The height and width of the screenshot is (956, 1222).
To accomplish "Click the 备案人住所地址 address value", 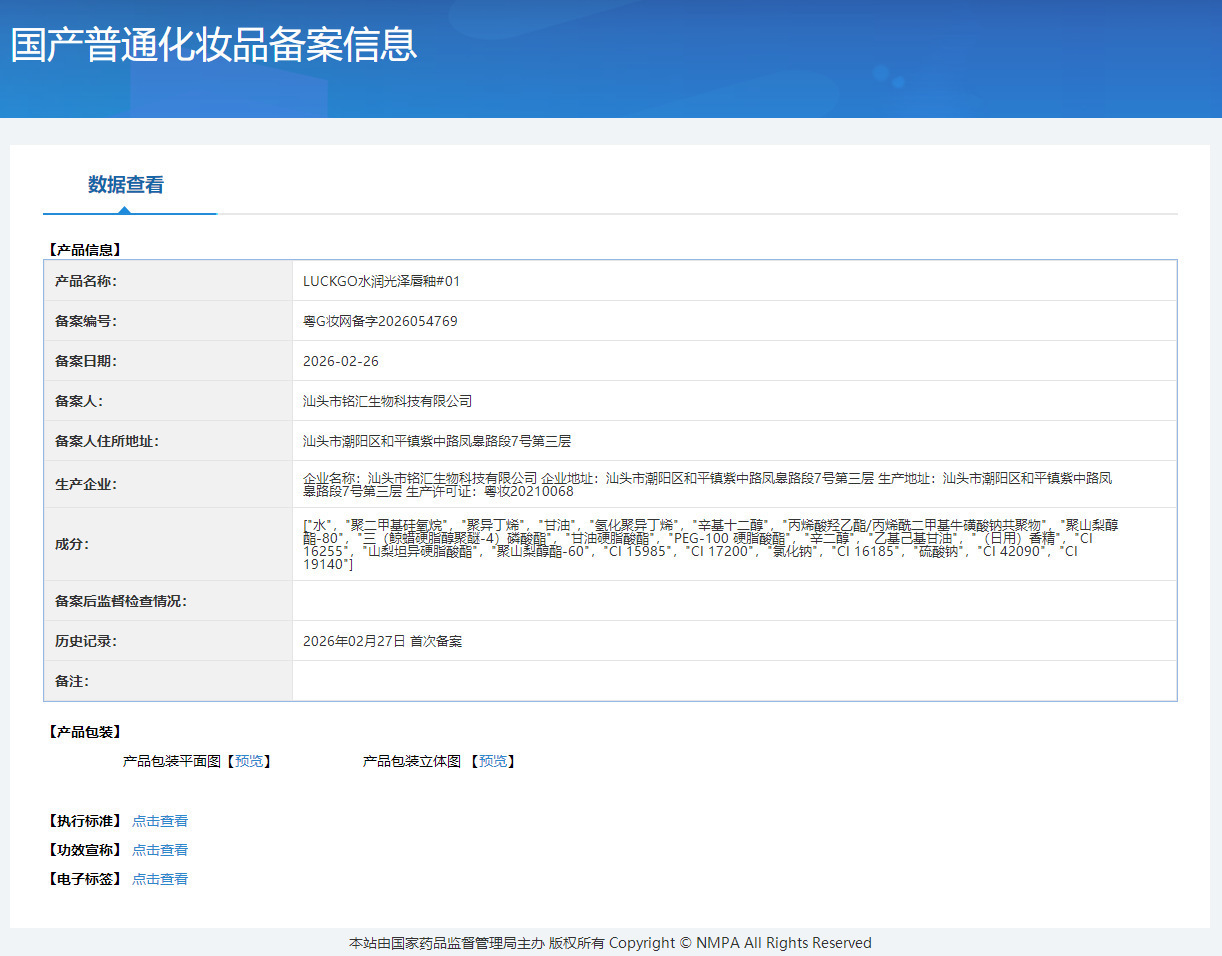I will click(437, 441).
